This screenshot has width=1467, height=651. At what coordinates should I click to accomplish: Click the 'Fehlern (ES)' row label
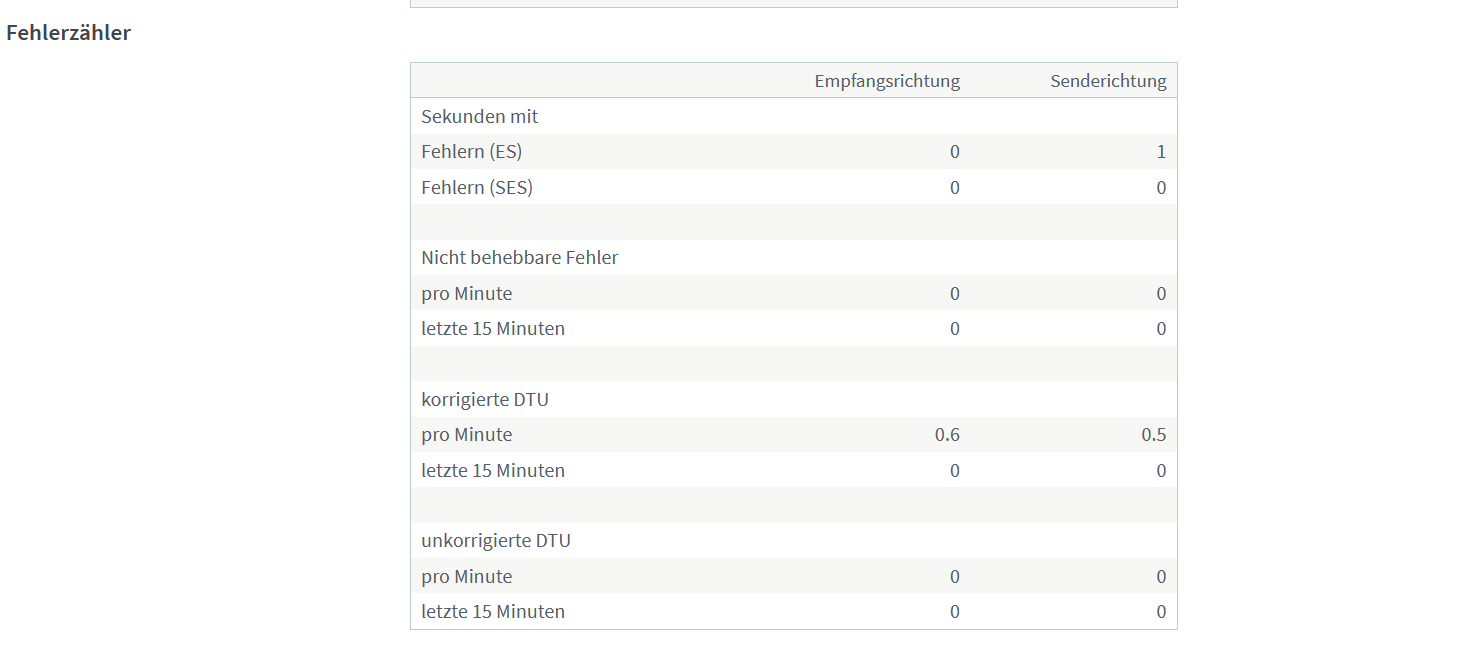(471, 152)
